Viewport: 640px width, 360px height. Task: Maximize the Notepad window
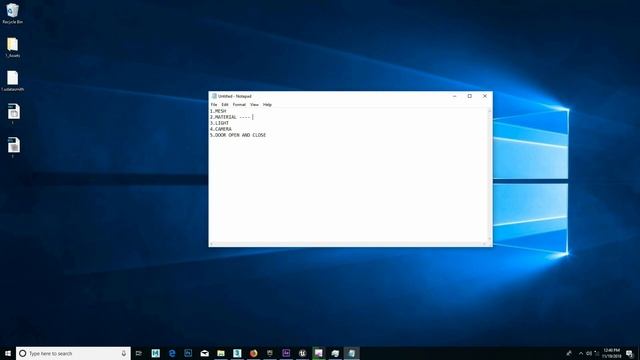click(470, 96)
